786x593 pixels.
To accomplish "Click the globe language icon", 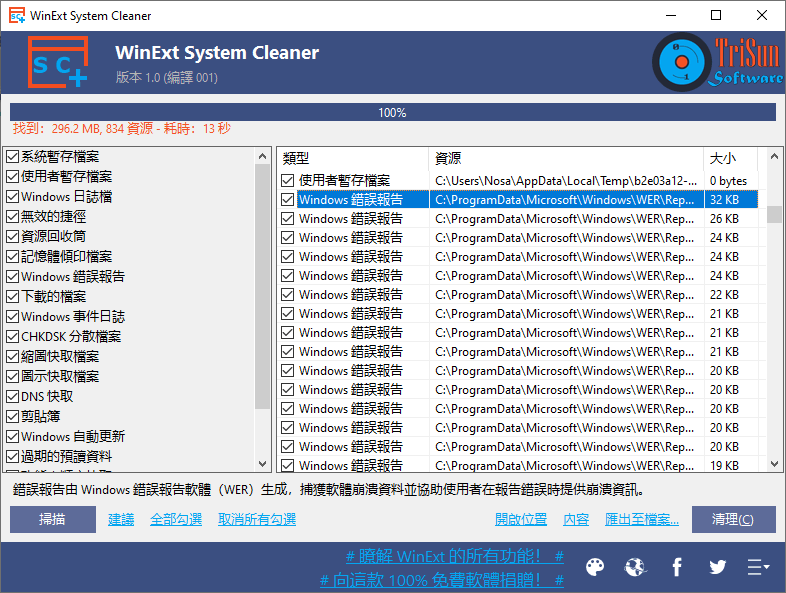I will pos(635,567).
